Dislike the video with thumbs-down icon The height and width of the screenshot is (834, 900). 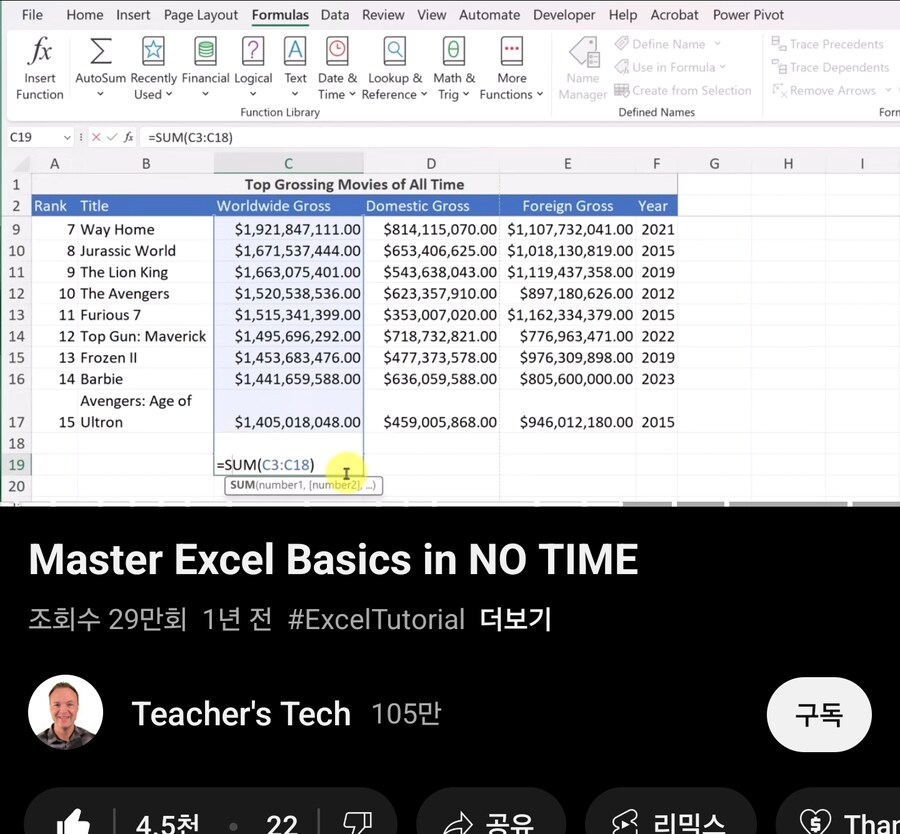tap(357, 823)
